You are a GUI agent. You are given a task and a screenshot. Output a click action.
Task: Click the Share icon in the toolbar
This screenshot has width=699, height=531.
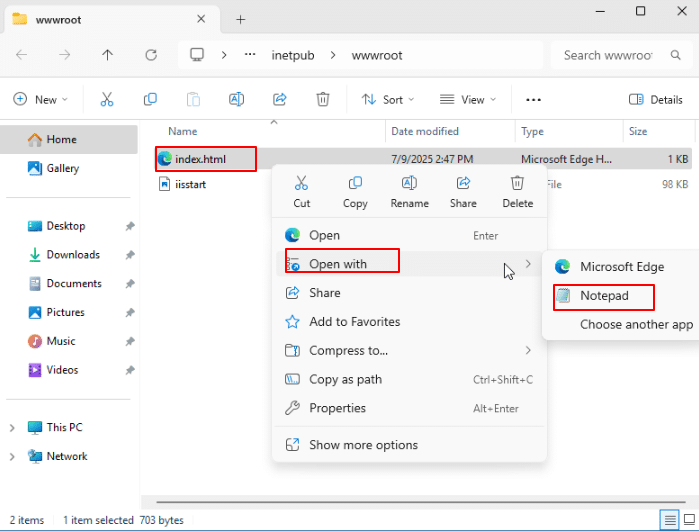click(x=280, y=99)
